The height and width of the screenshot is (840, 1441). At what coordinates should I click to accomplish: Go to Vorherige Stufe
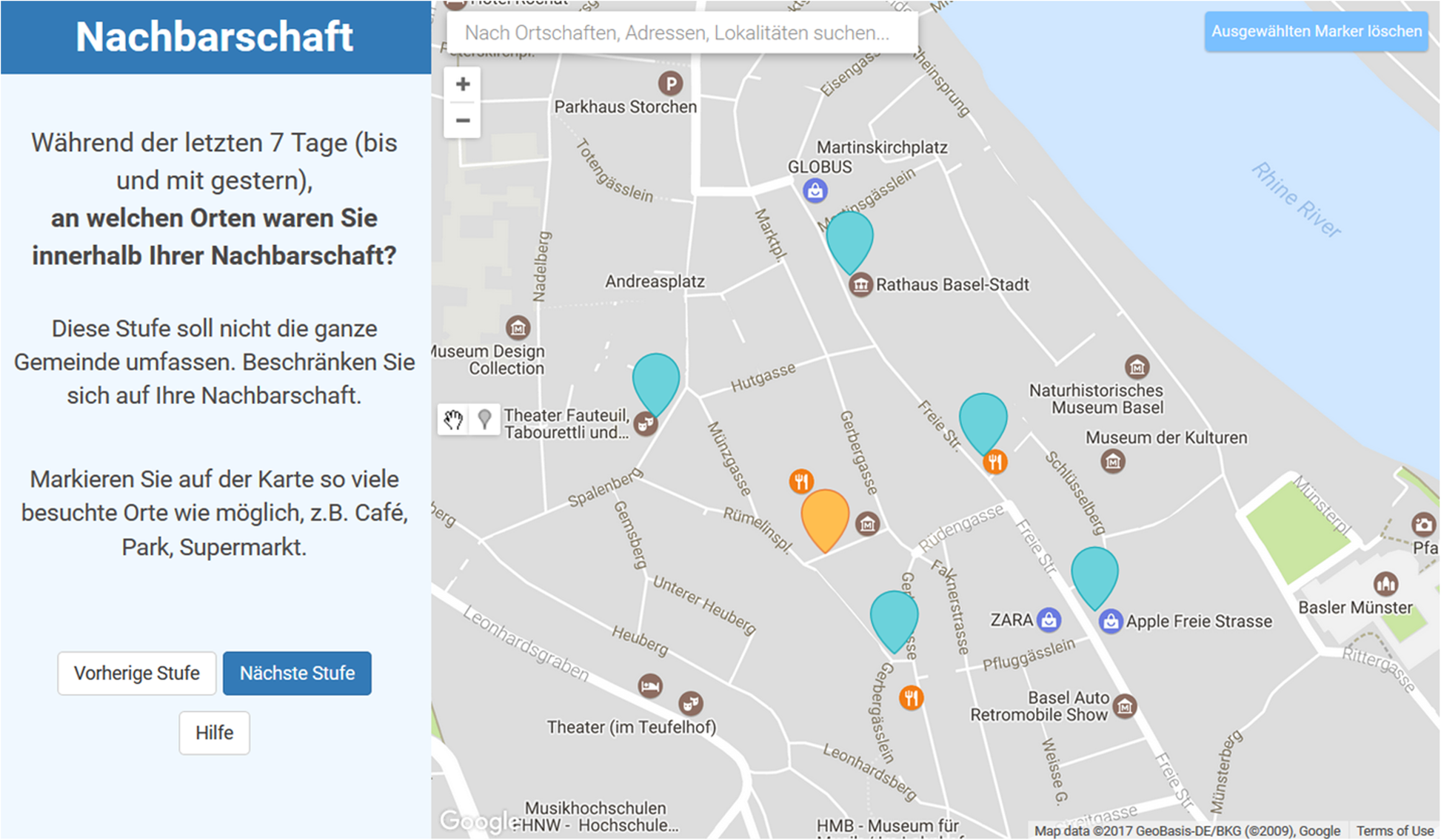pyautogui.click(x=137, y=673)
